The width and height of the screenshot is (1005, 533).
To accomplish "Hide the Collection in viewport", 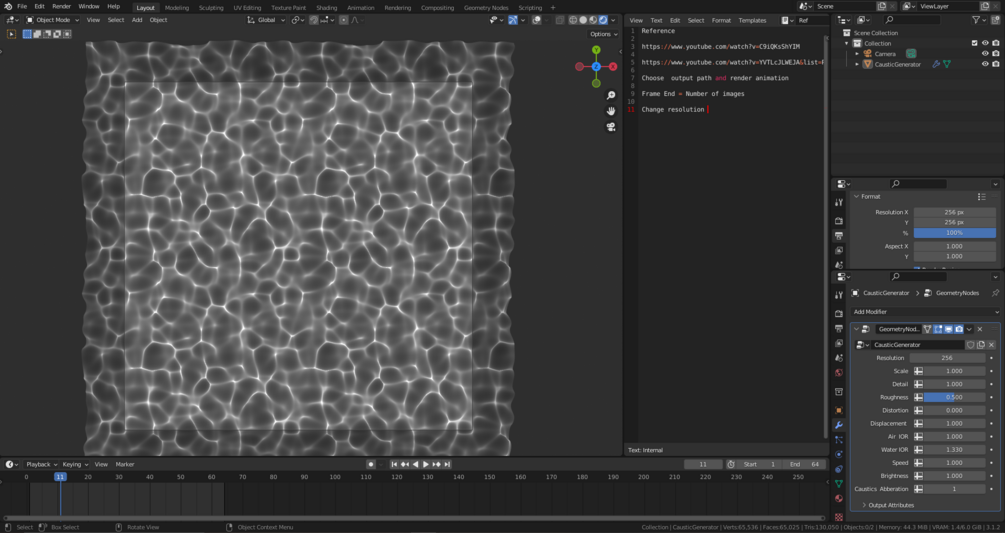I will 985,43.
